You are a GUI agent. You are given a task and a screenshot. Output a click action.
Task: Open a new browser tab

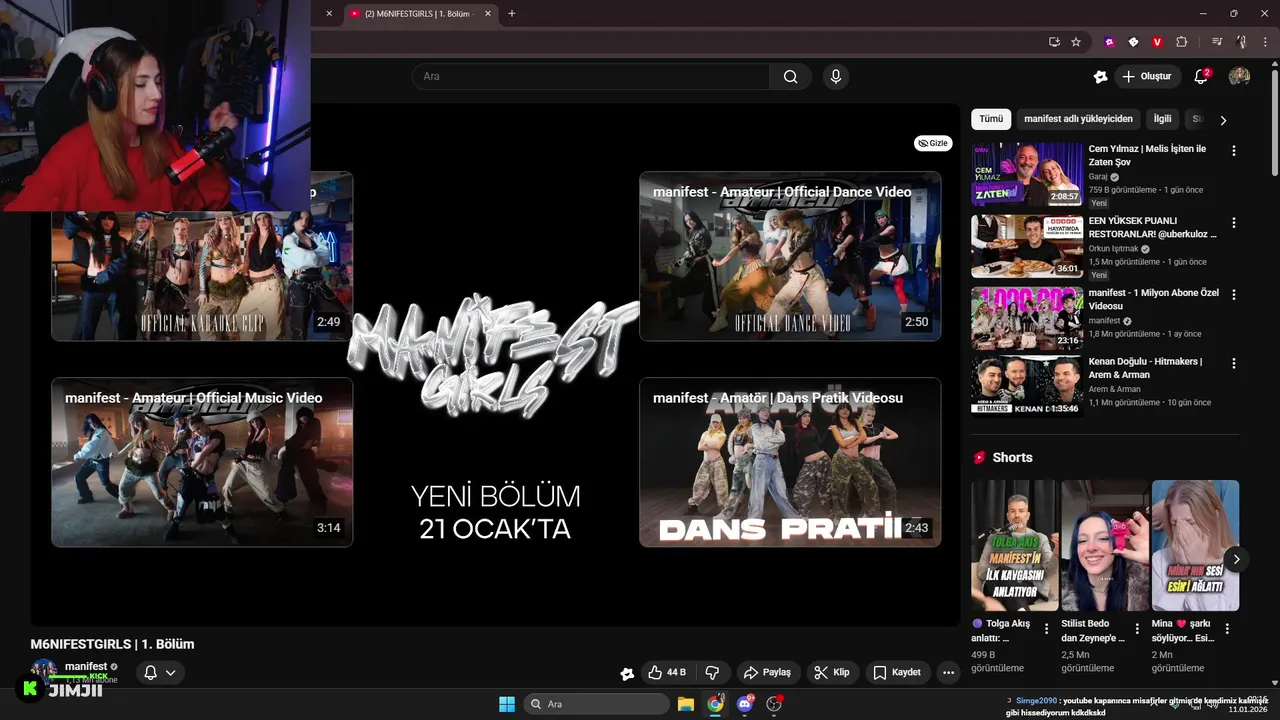[x=512, y=13]
